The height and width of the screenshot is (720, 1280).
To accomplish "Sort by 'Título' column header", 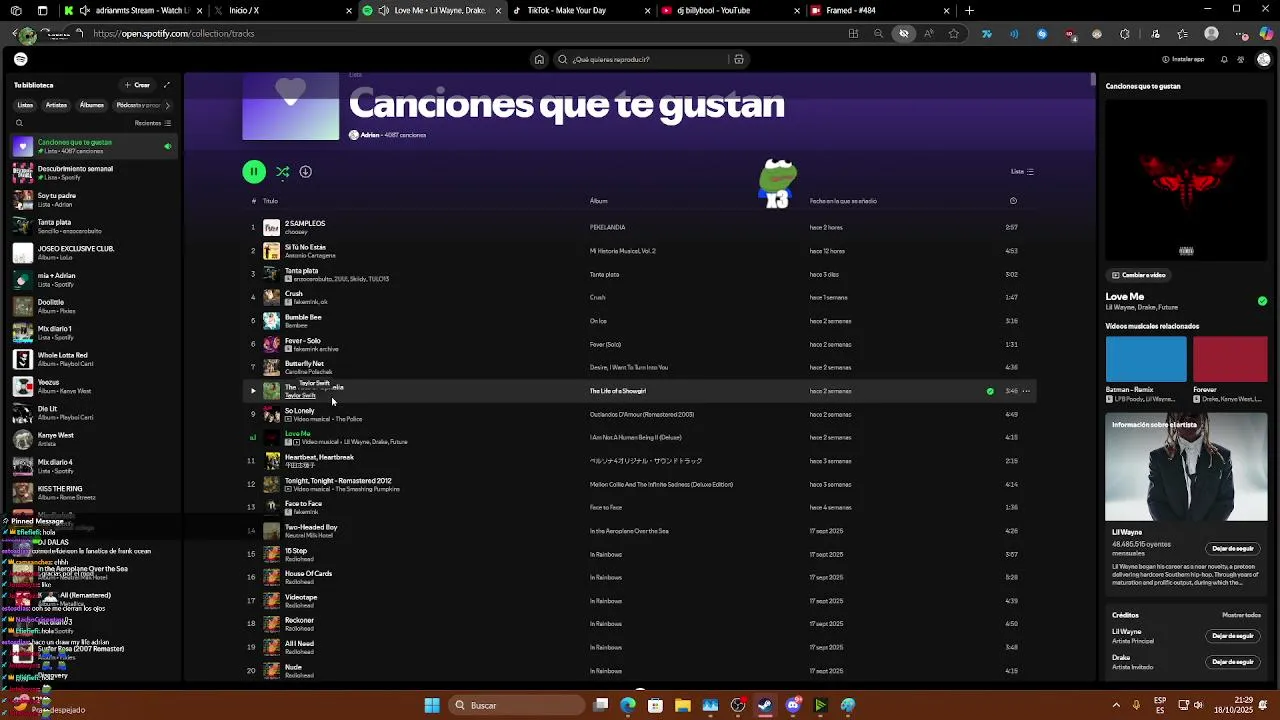I will coord(270,201).
